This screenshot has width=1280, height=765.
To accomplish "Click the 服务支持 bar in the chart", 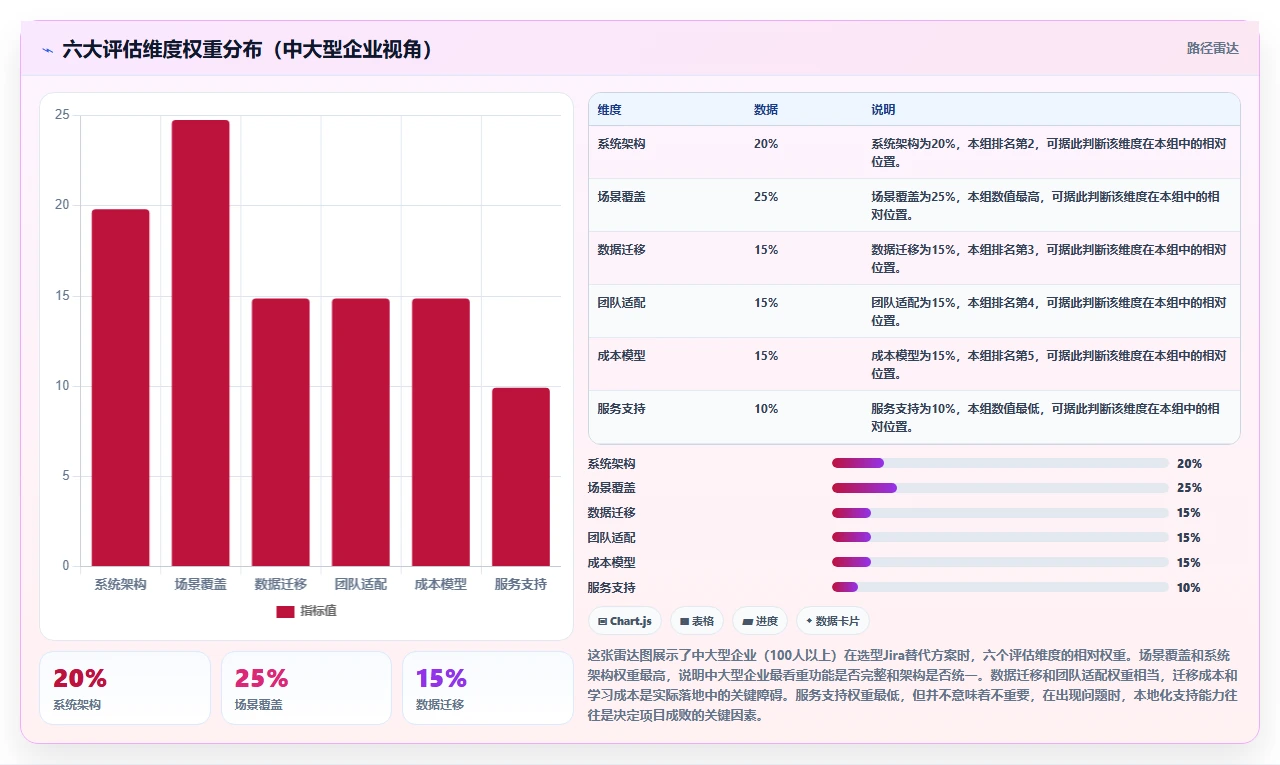I will click(521, 477).
